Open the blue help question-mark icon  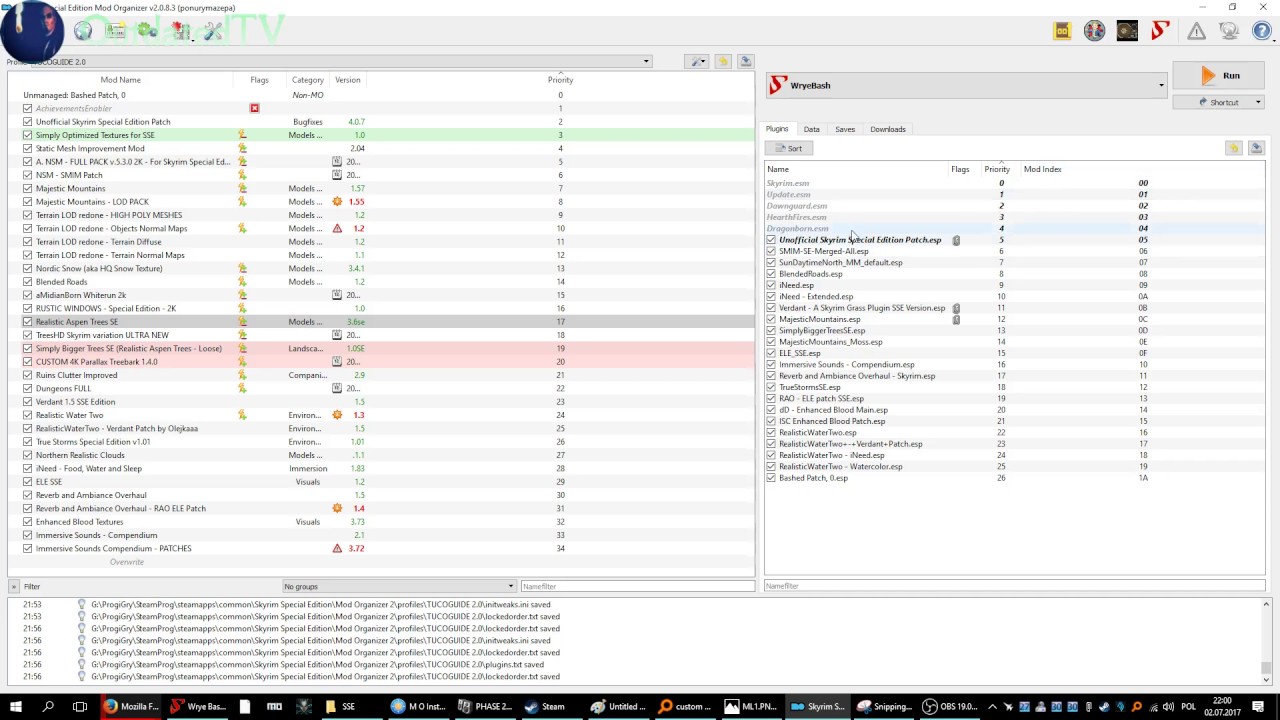pyautogui.click(x=1260, y=31)
